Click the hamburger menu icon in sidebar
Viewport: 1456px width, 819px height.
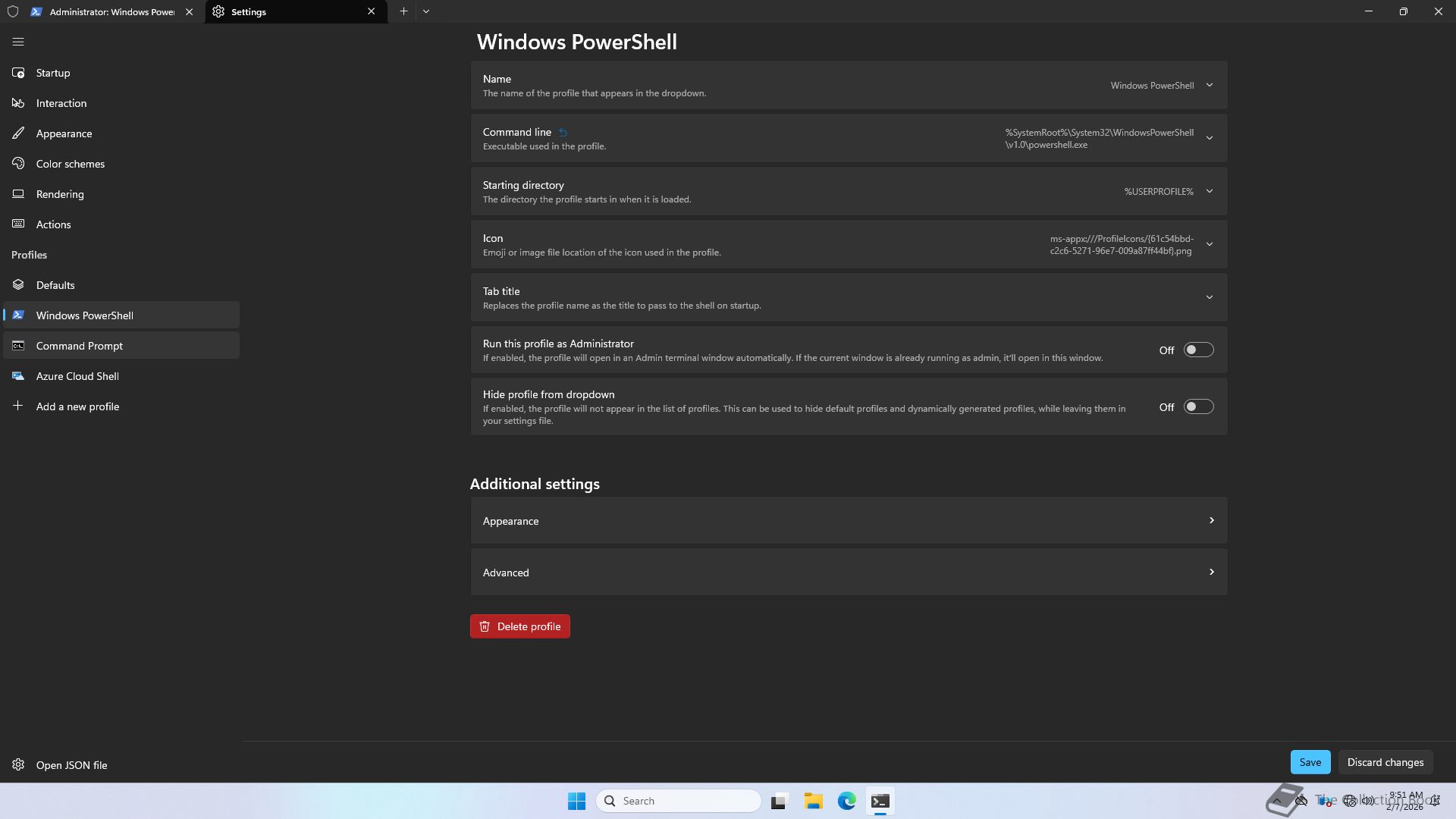point(18,42)
